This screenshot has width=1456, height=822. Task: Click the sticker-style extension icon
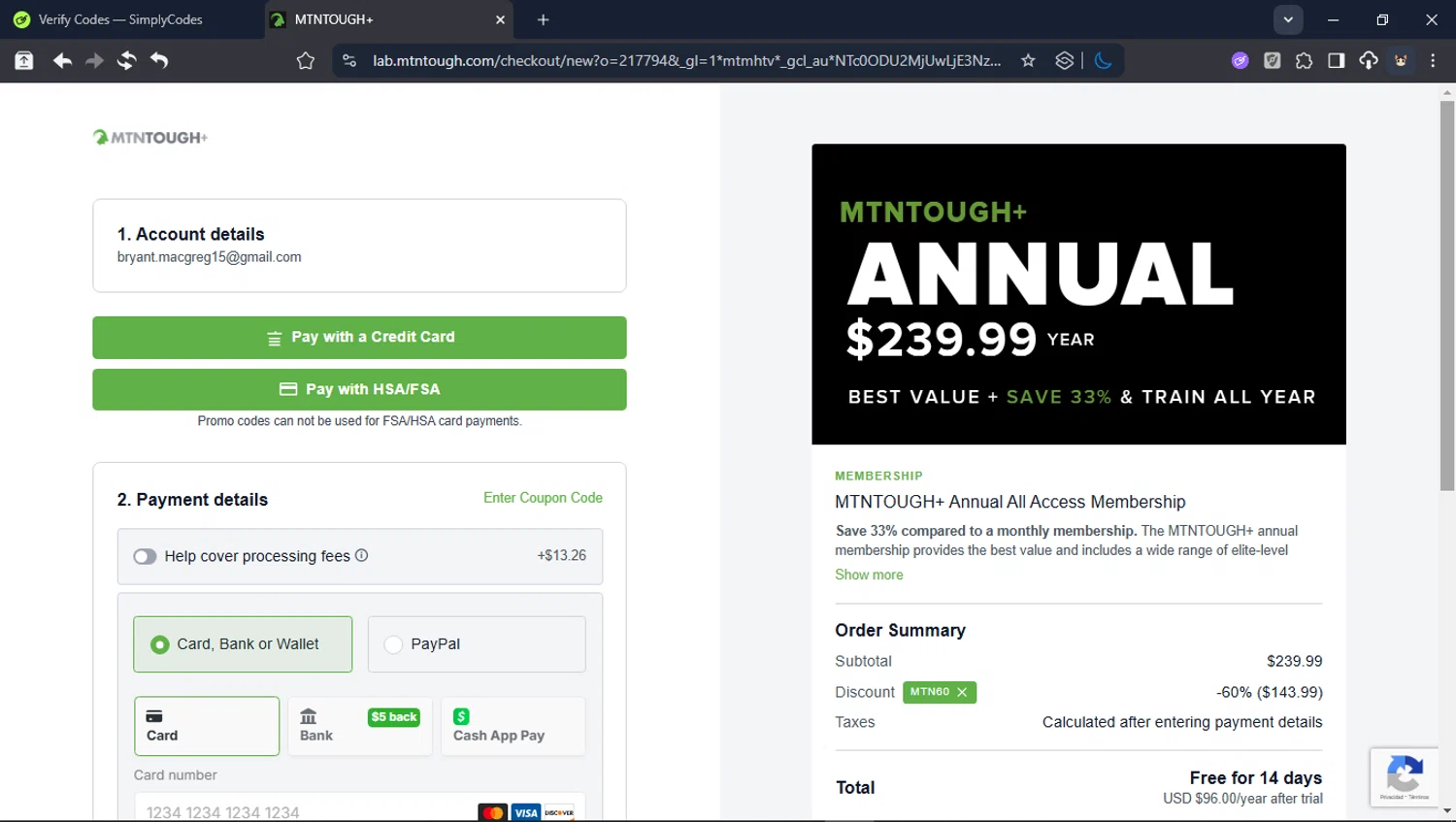(1273, 60)
